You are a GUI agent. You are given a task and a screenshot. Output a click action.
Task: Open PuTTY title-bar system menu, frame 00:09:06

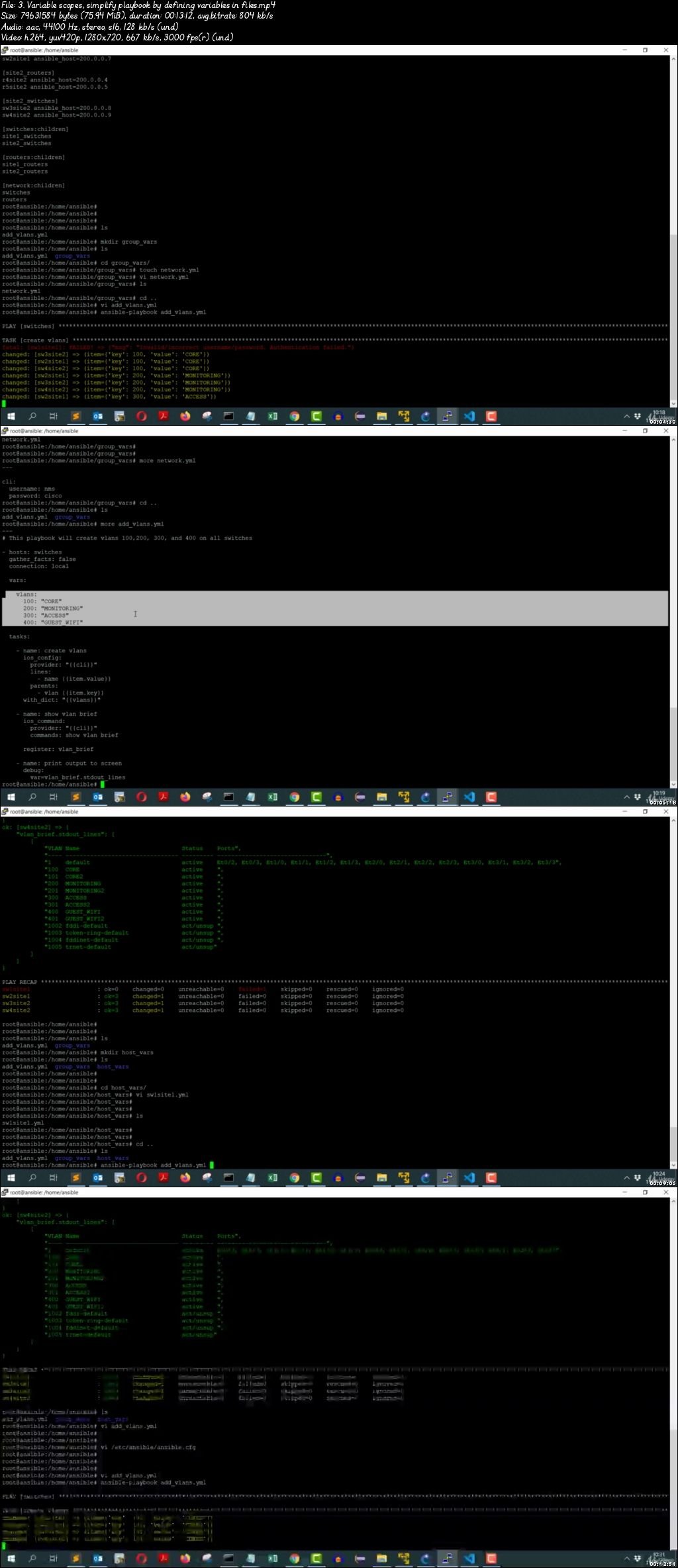(5, 811)
